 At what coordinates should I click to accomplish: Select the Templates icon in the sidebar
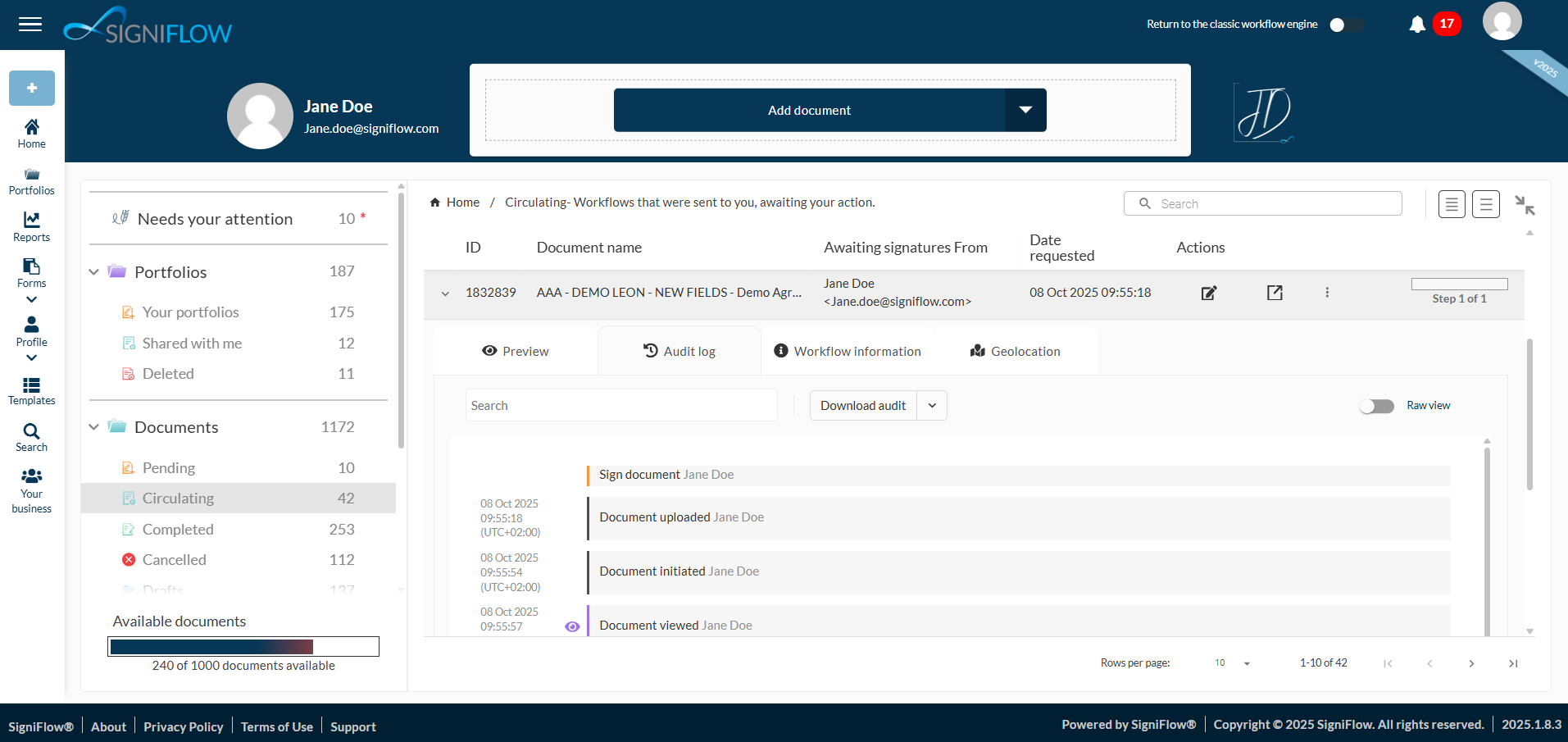[31, 389]
